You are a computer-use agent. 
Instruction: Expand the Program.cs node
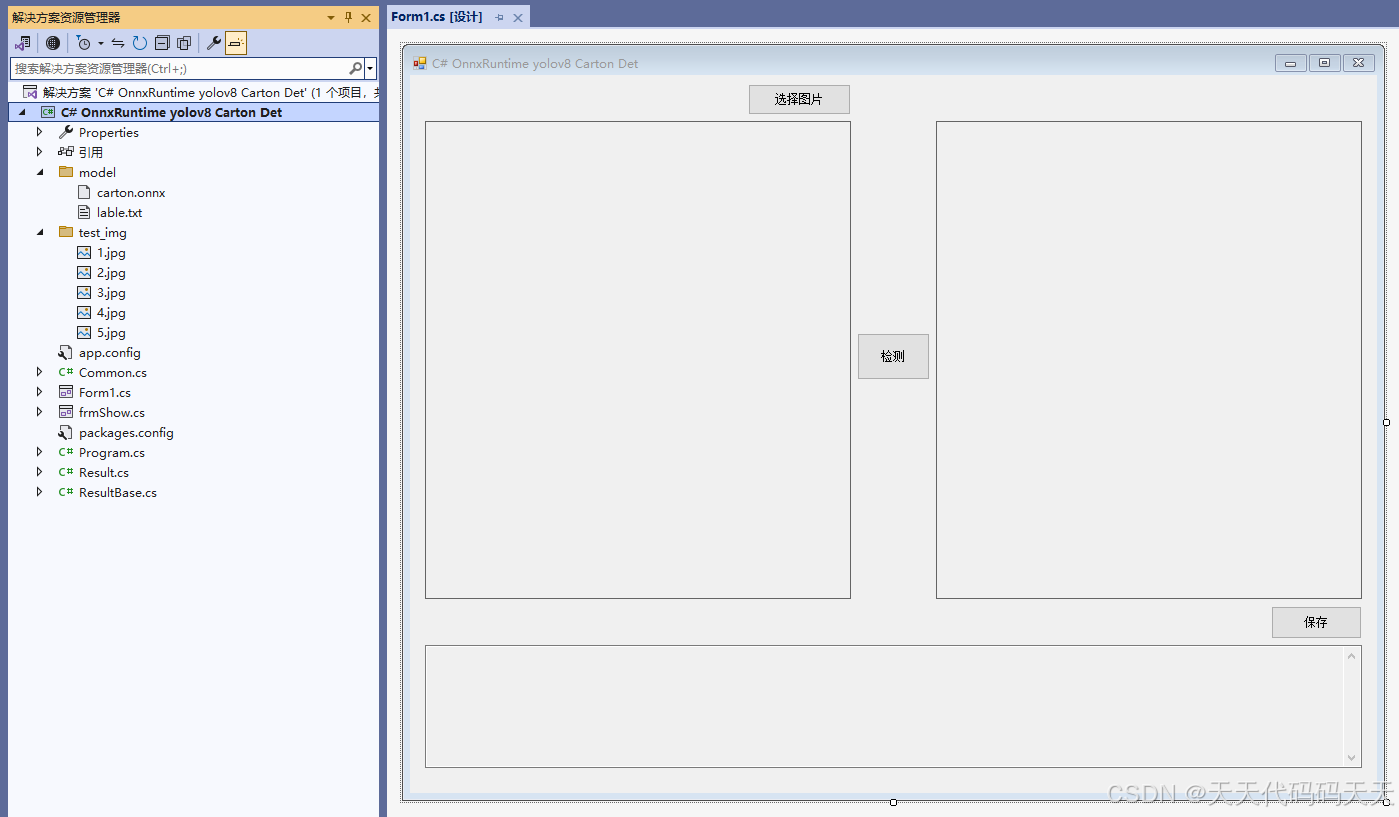pos(40,452)
